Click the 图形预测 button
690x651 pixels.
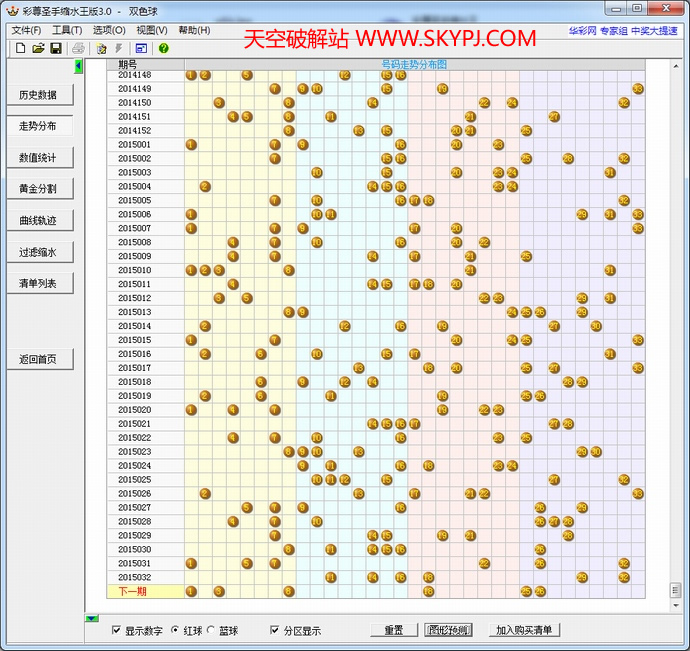[448, 630]
